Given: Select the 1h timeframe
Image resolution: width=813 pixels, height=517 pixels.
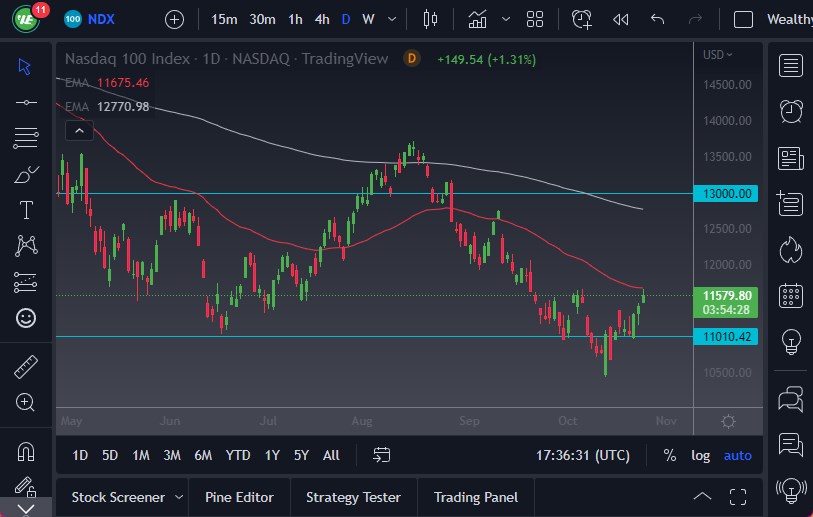Looking at the screenshot, I should (x=295, y=20).
